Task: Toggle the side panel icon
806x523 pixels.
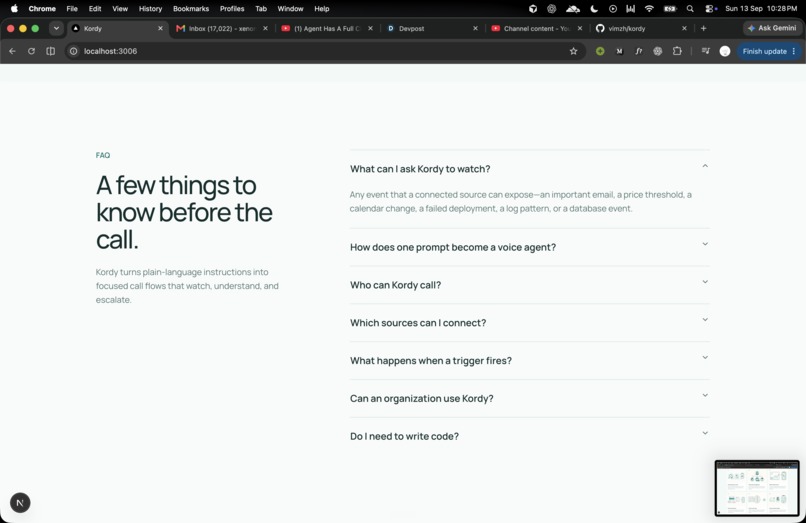Action: coord(50,51)
